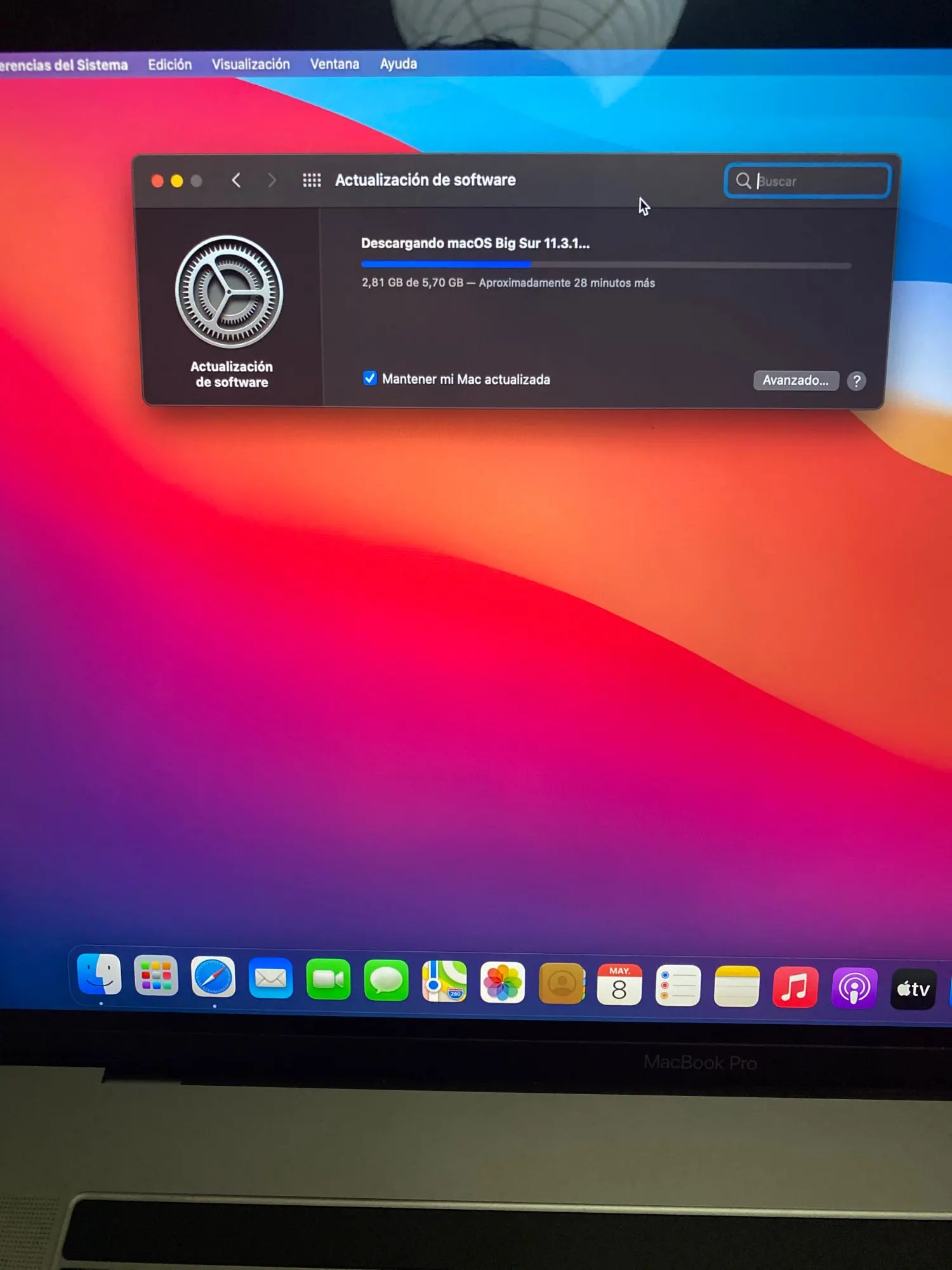Close the Actualización de software window
This screenshot has width=952, height=1270.
[x=157, y=181]
